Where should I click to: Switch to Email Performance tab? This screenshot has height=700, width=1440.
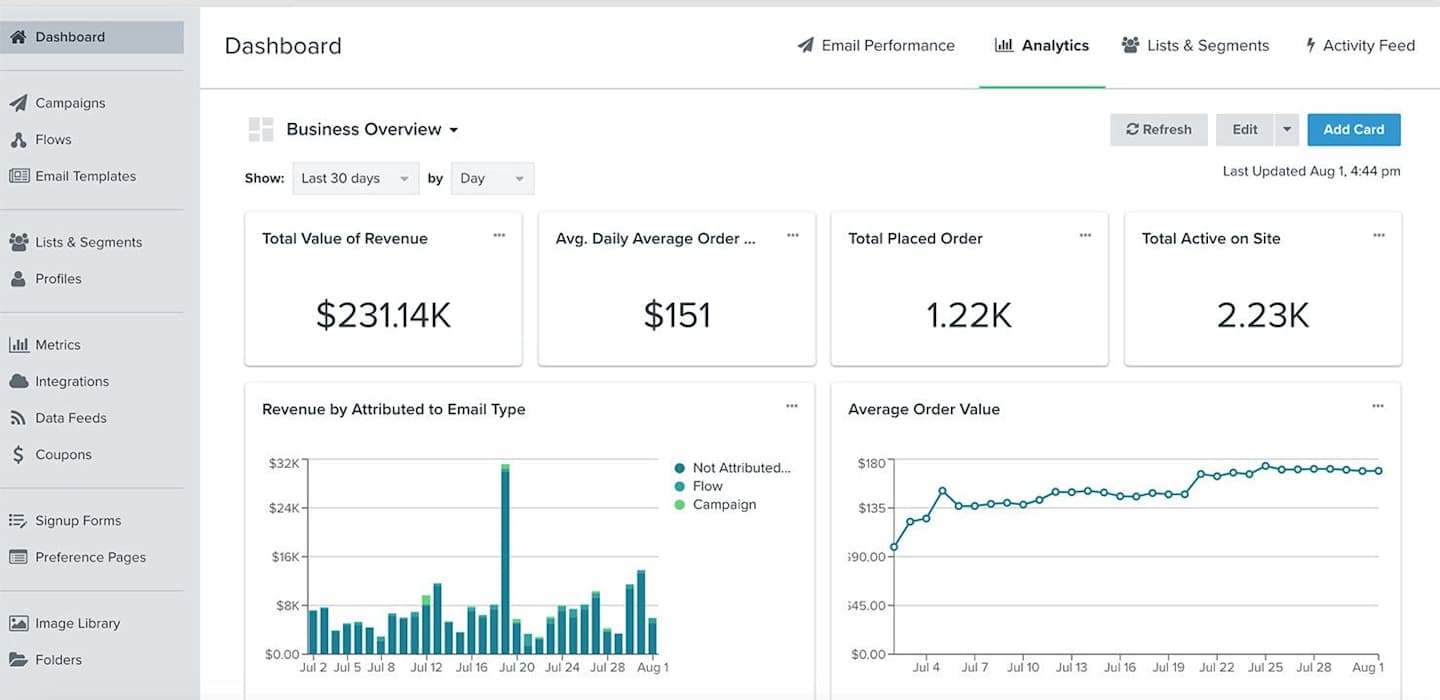click(x=876, y=45)
